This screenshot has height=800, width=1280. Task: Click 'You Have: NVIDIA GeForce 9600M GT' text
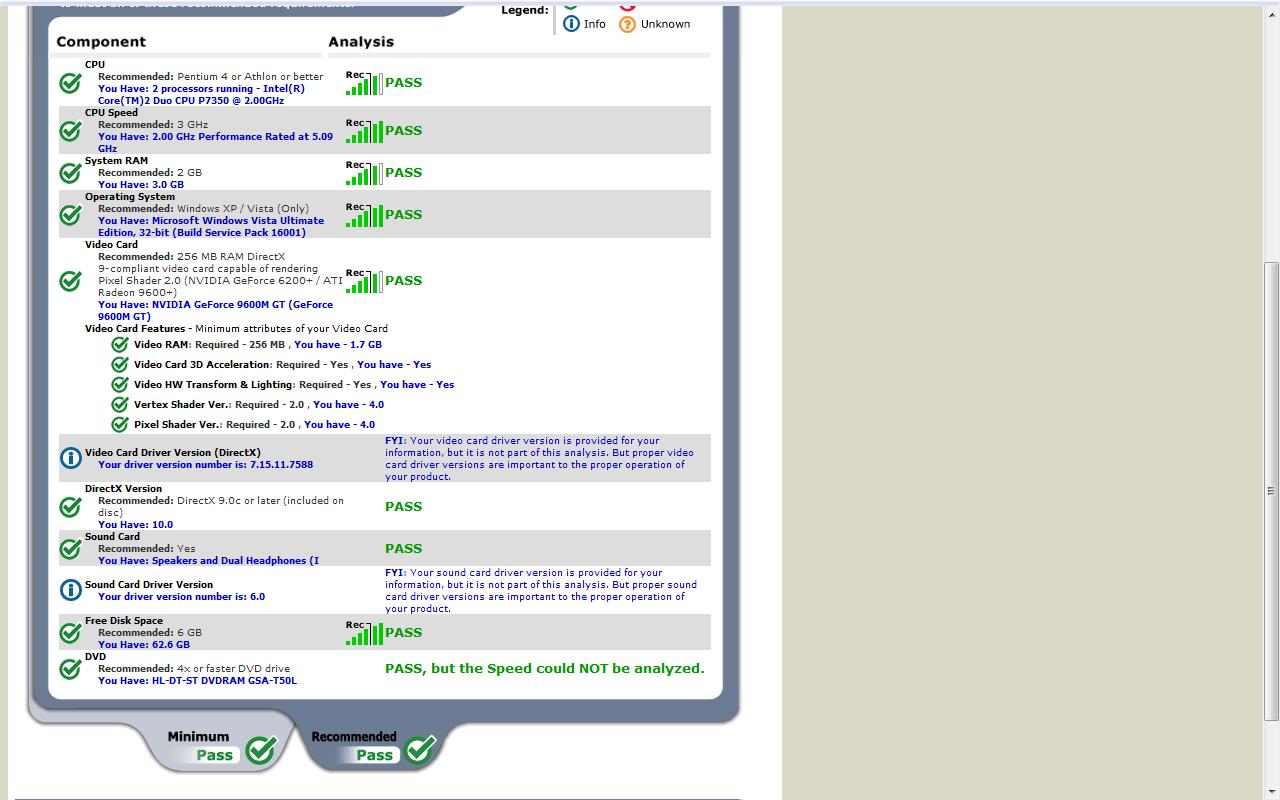point(216,311)
